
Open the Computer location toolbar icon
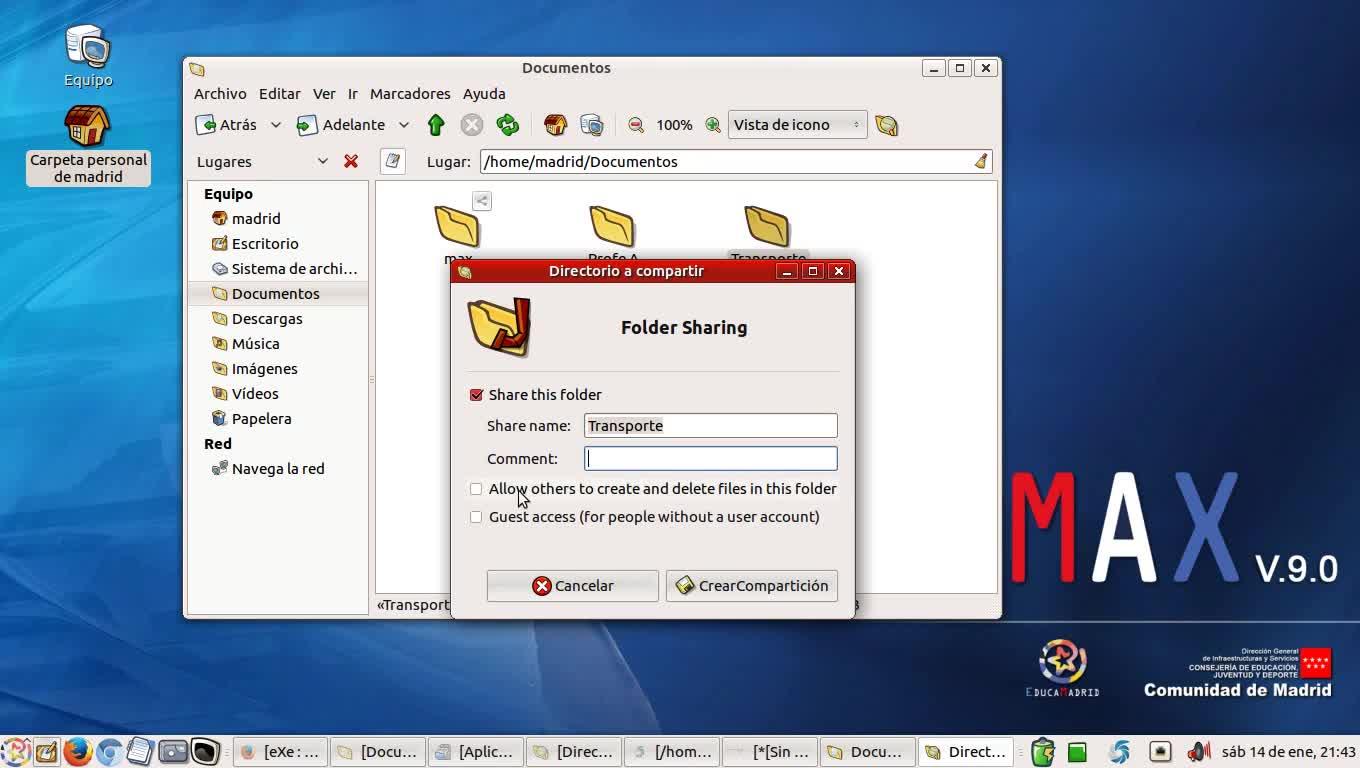pyautogui.click(x=591, y=125)
